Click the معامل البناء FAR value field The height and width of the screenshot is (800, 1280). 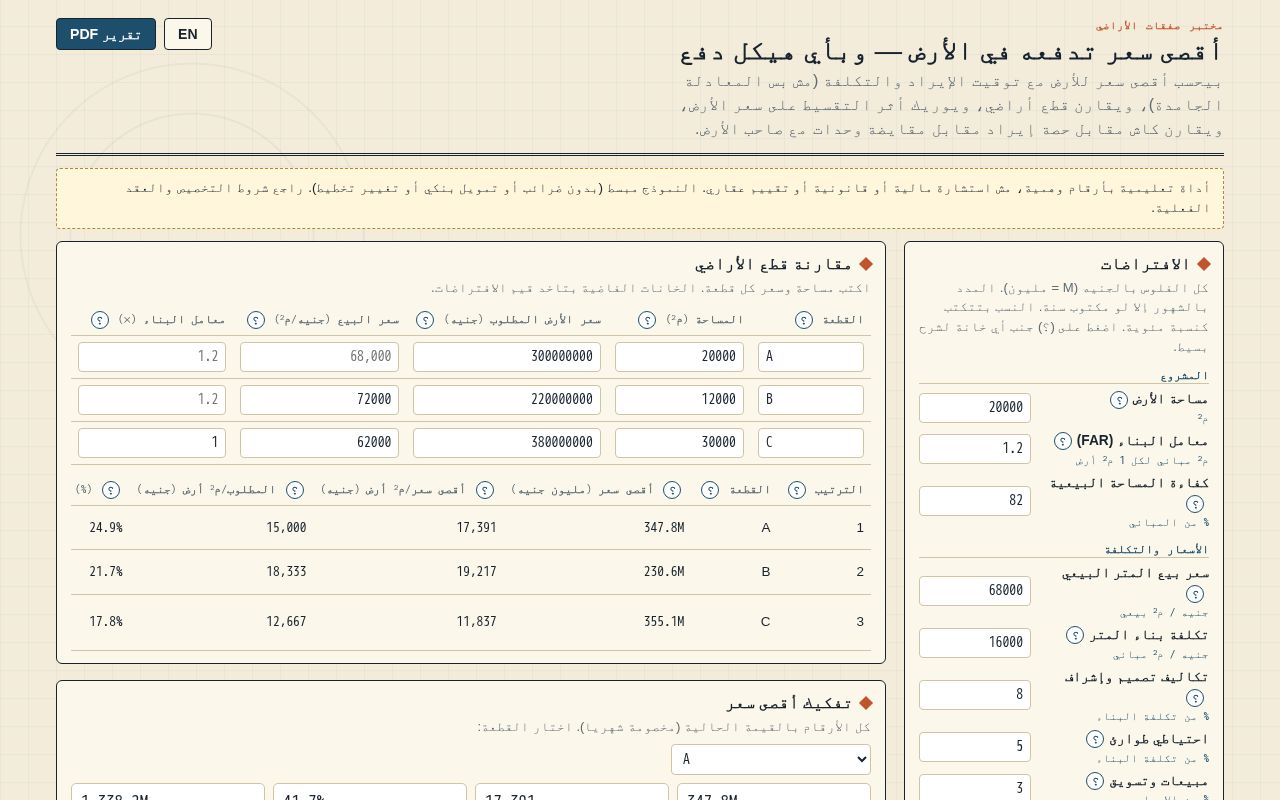tap(975, 449)
